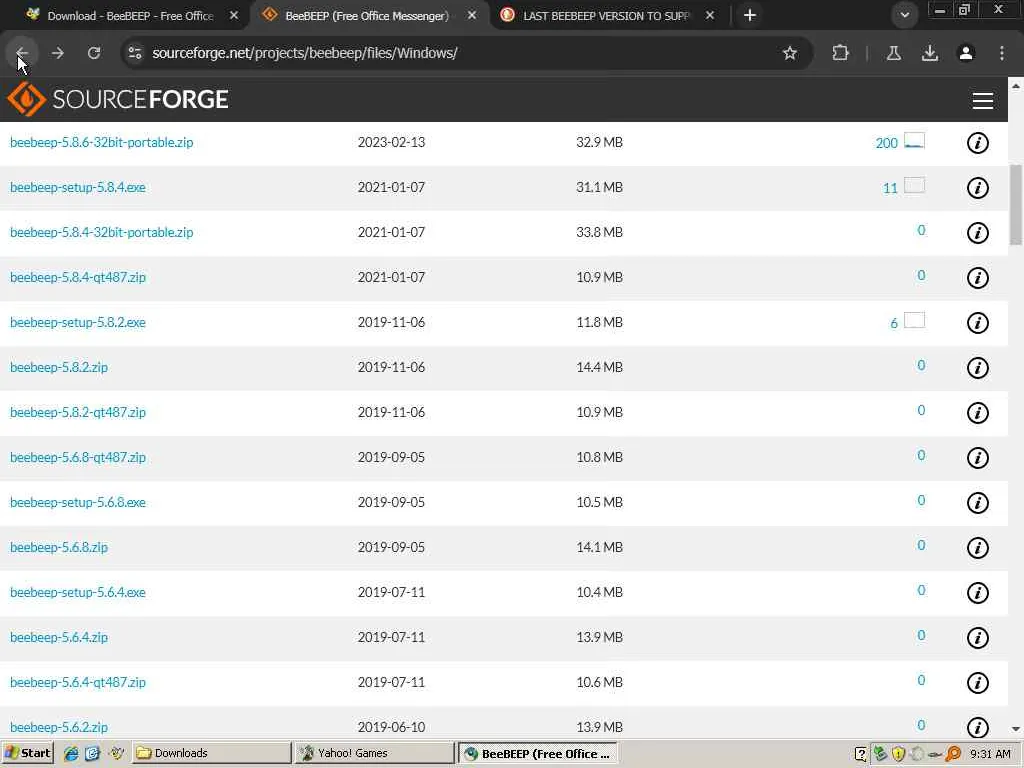Download beebeep-5.8.2-qt487.zip
The width and height of the screenshot is (1024, 768).
point(78,413)
